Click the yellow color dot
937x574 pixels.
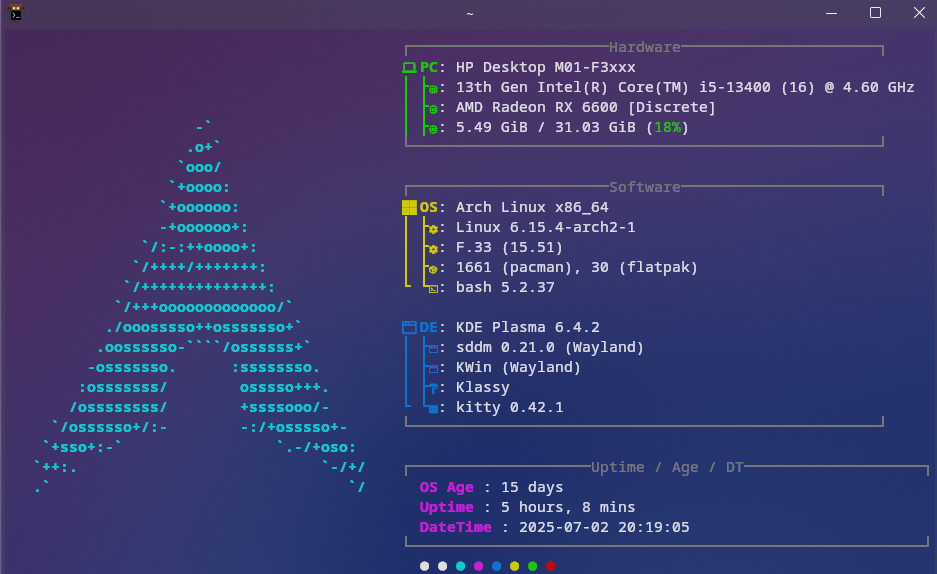pyautogui.click(x=515, y=566)
